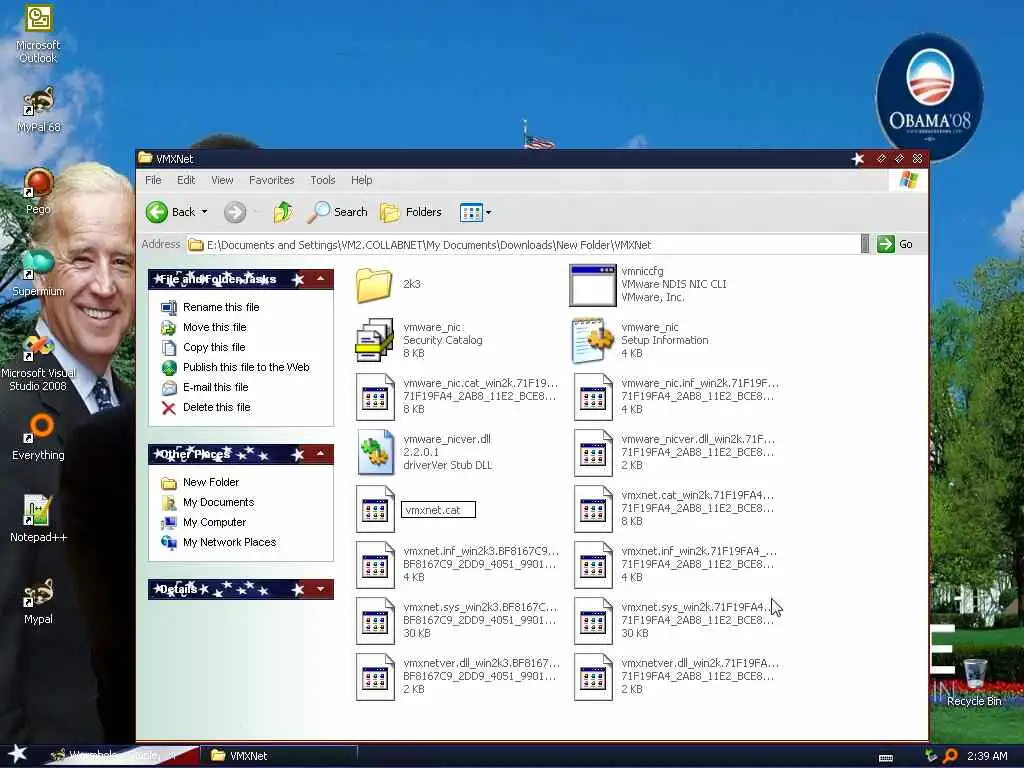Open the File menu
Image resolution: width=1024 pixels, height=768 pixels.
click(153, 180)
